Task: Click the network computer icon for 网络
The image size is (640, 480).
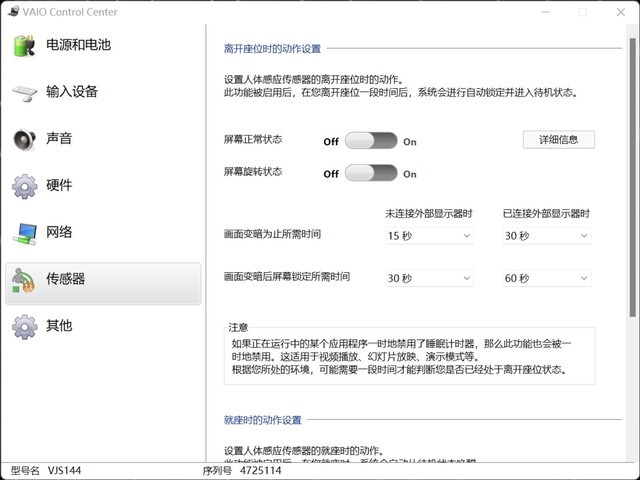Action: (x=24, y=233)
